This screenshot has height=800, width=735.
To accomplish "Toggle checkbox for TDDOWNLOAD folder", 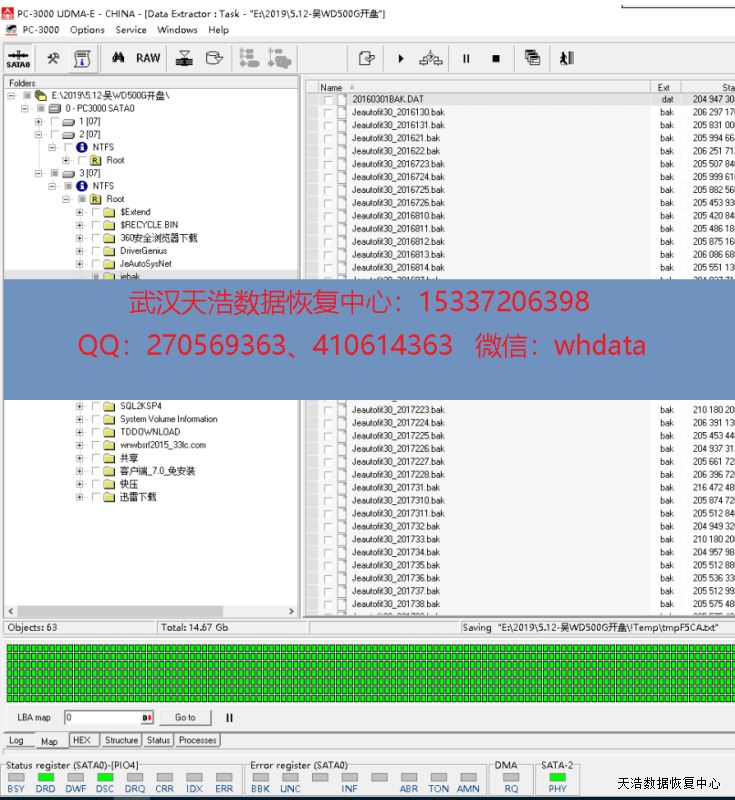I will pos(96,432).
